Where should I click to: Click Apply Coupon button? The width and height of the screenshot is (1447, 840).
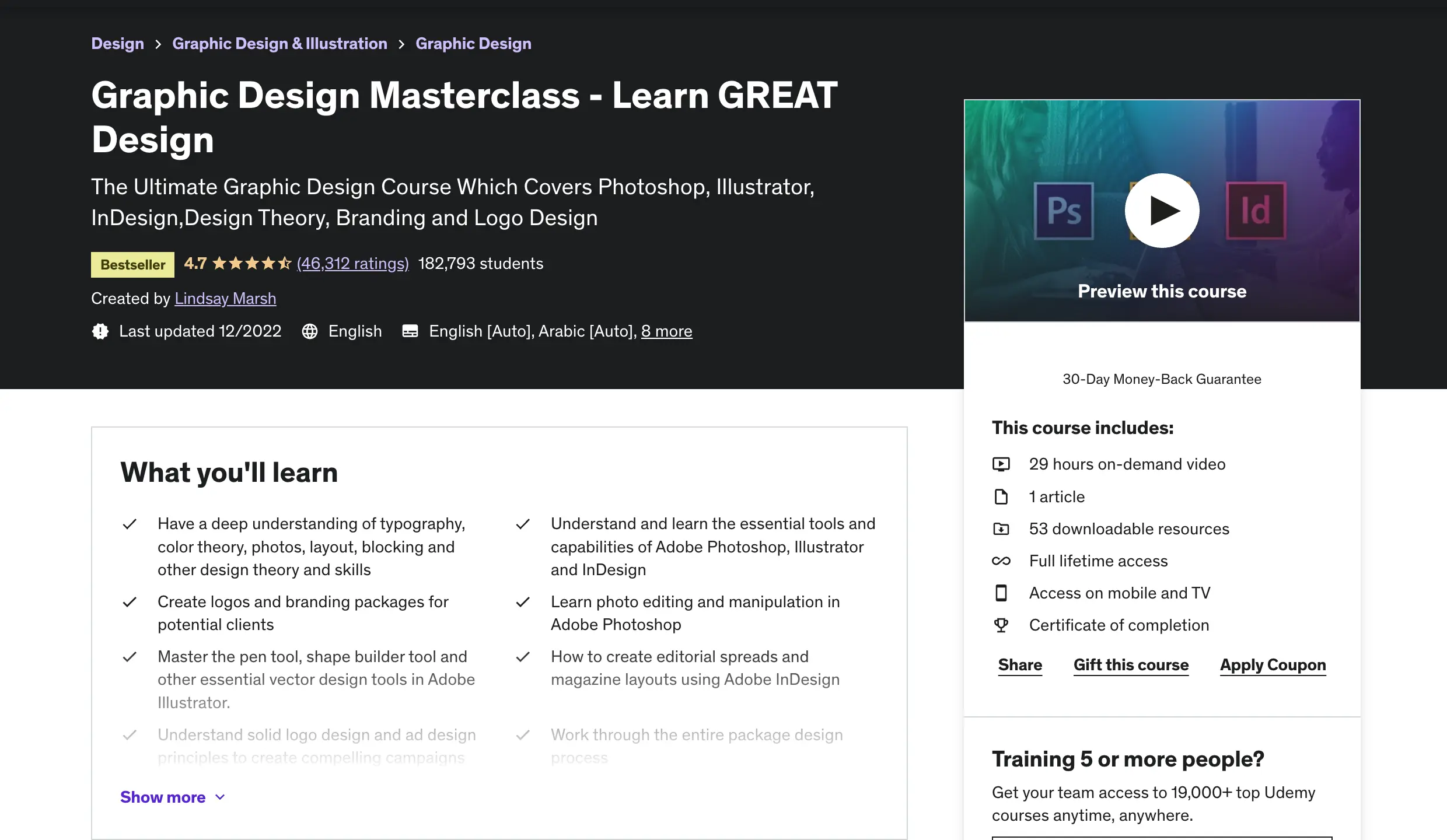pyautogui.click(x=1273, y=665)
